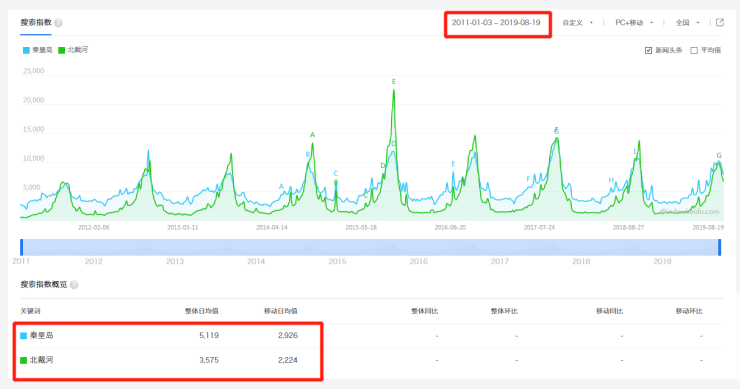This screenshot has height=389, width=740.
Task: Click the green news marker A
Action: pyautogui.click(x=312, y=135)
